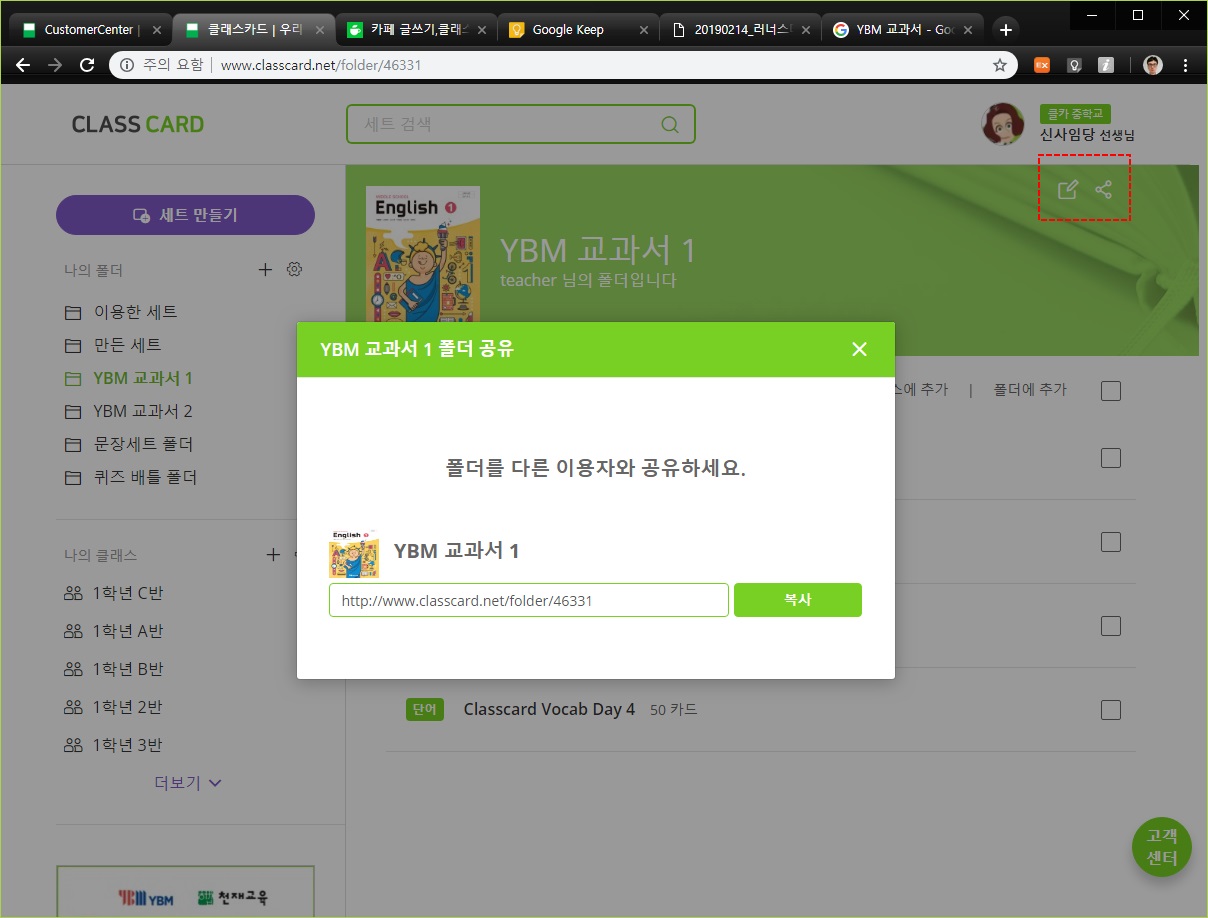Close the folder share dialog
Screen dimensions: 1208x918
tap(859, 349)
